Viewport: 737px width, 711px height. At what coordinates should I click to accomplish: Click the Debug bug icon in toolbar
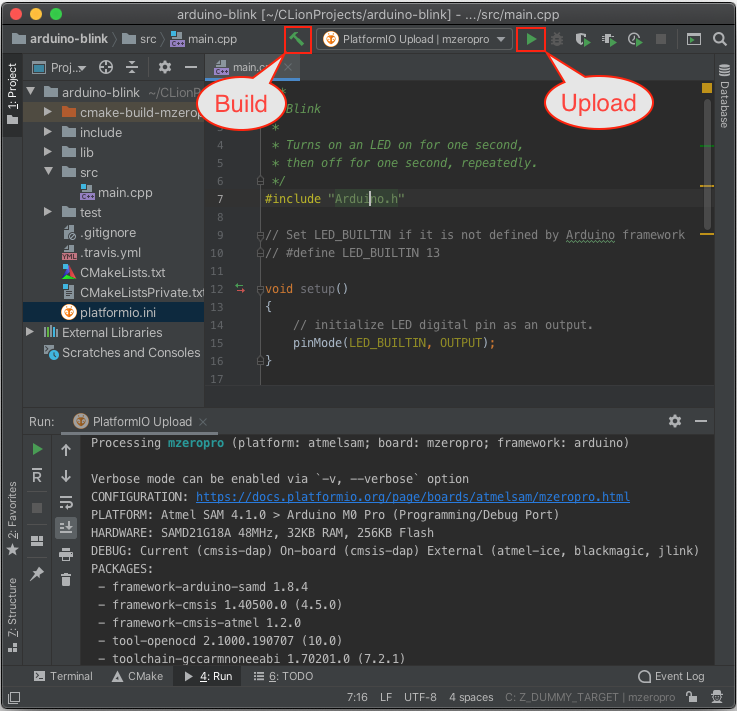pos(557,39)
